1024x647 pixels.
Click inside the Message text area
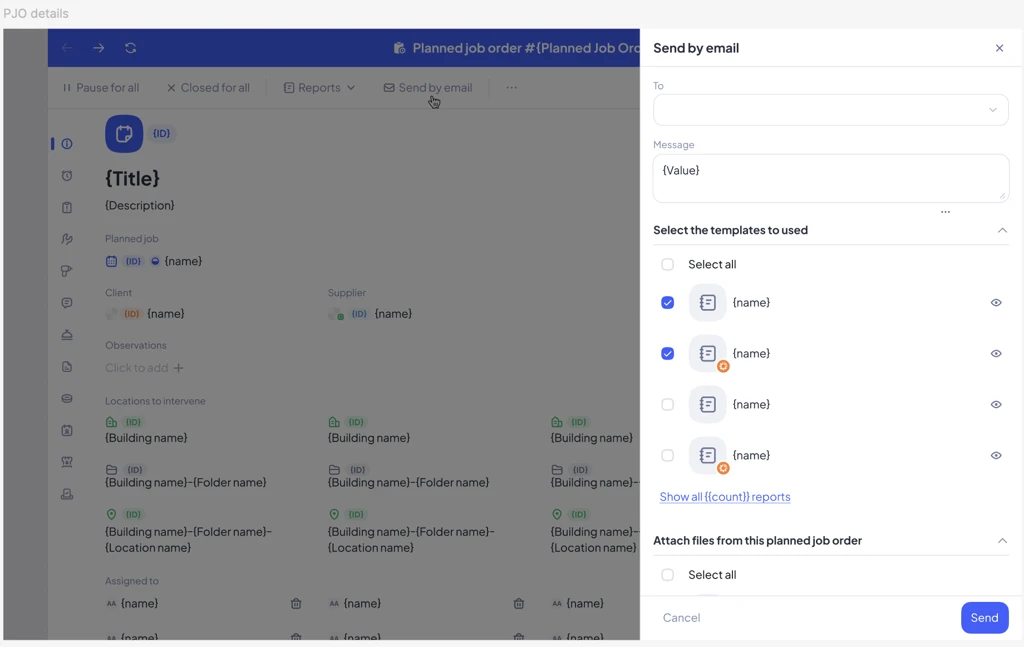point(831,178)
